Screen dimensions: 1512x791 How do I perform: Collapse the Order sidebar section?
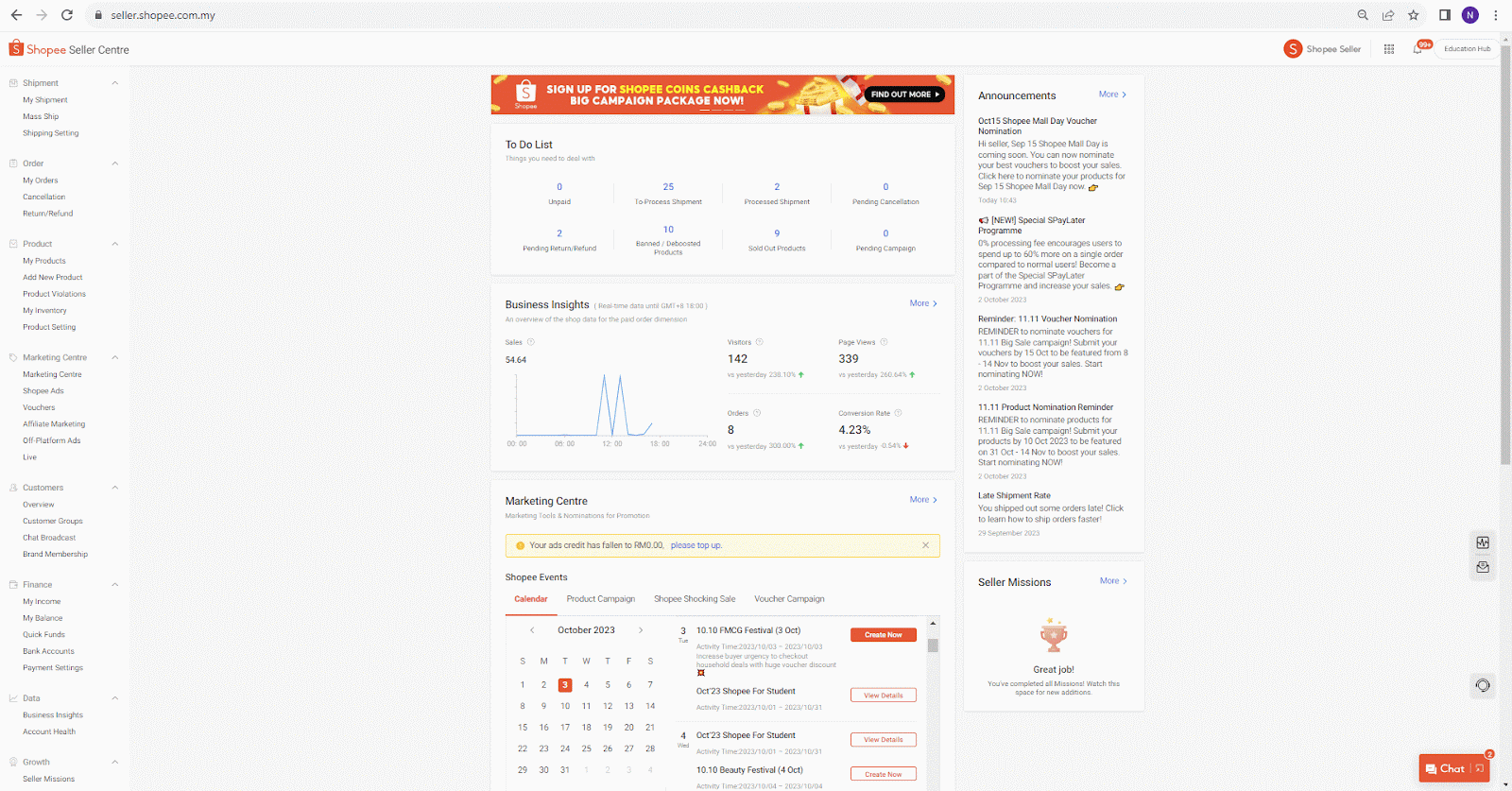coord(115,163)
